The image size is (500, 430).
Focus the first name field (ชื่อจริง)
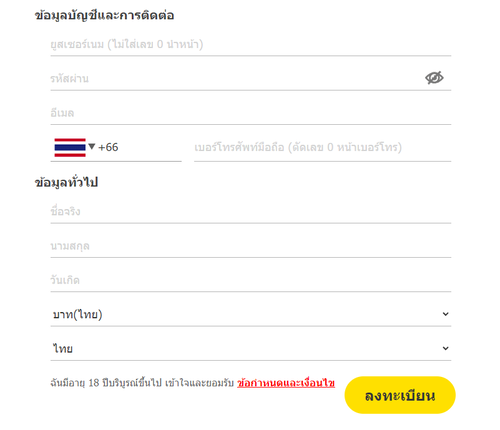pos(251,212)
